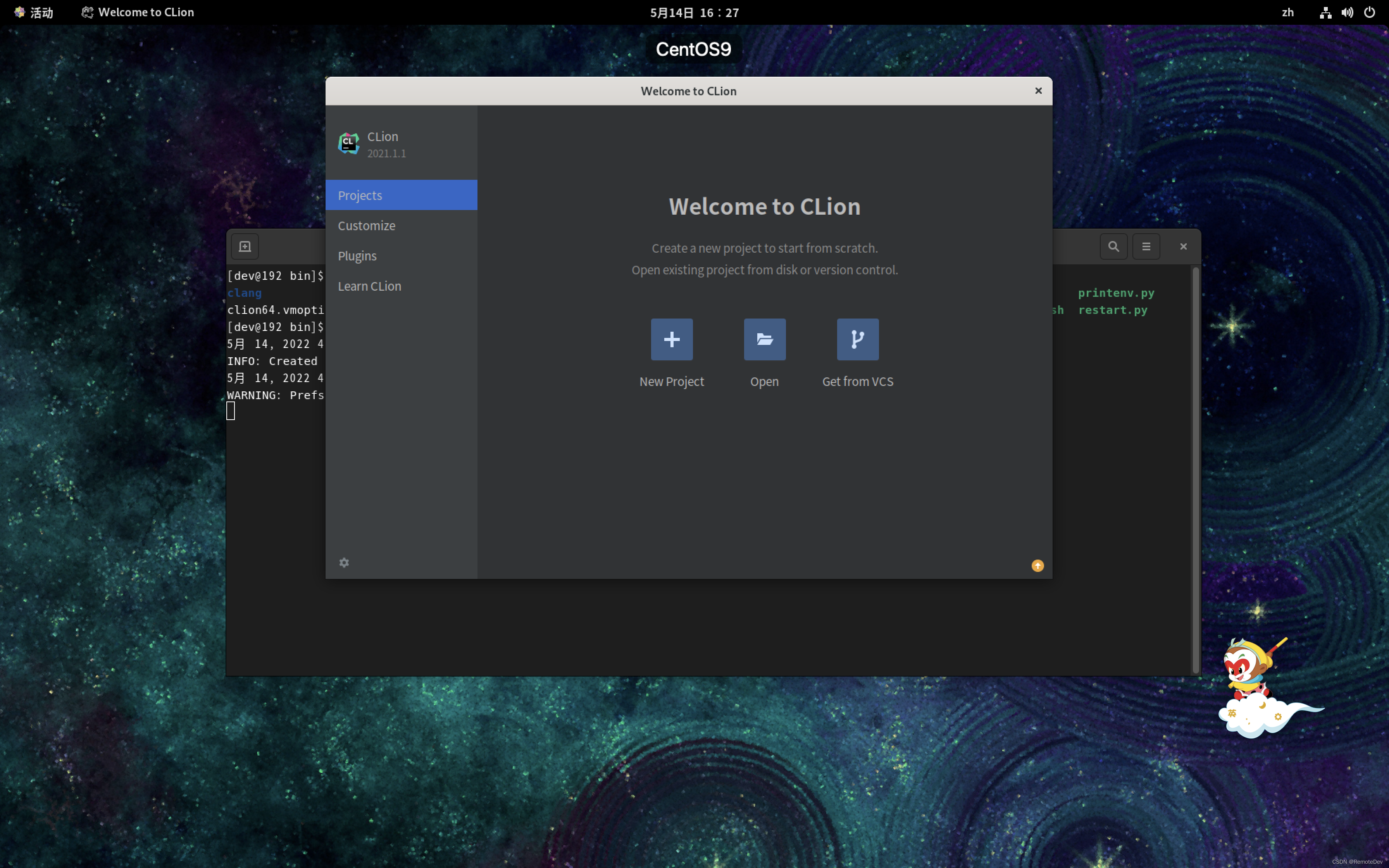
Task: Click restart.py in the terminal output
Action: (x=1112, y=310)
